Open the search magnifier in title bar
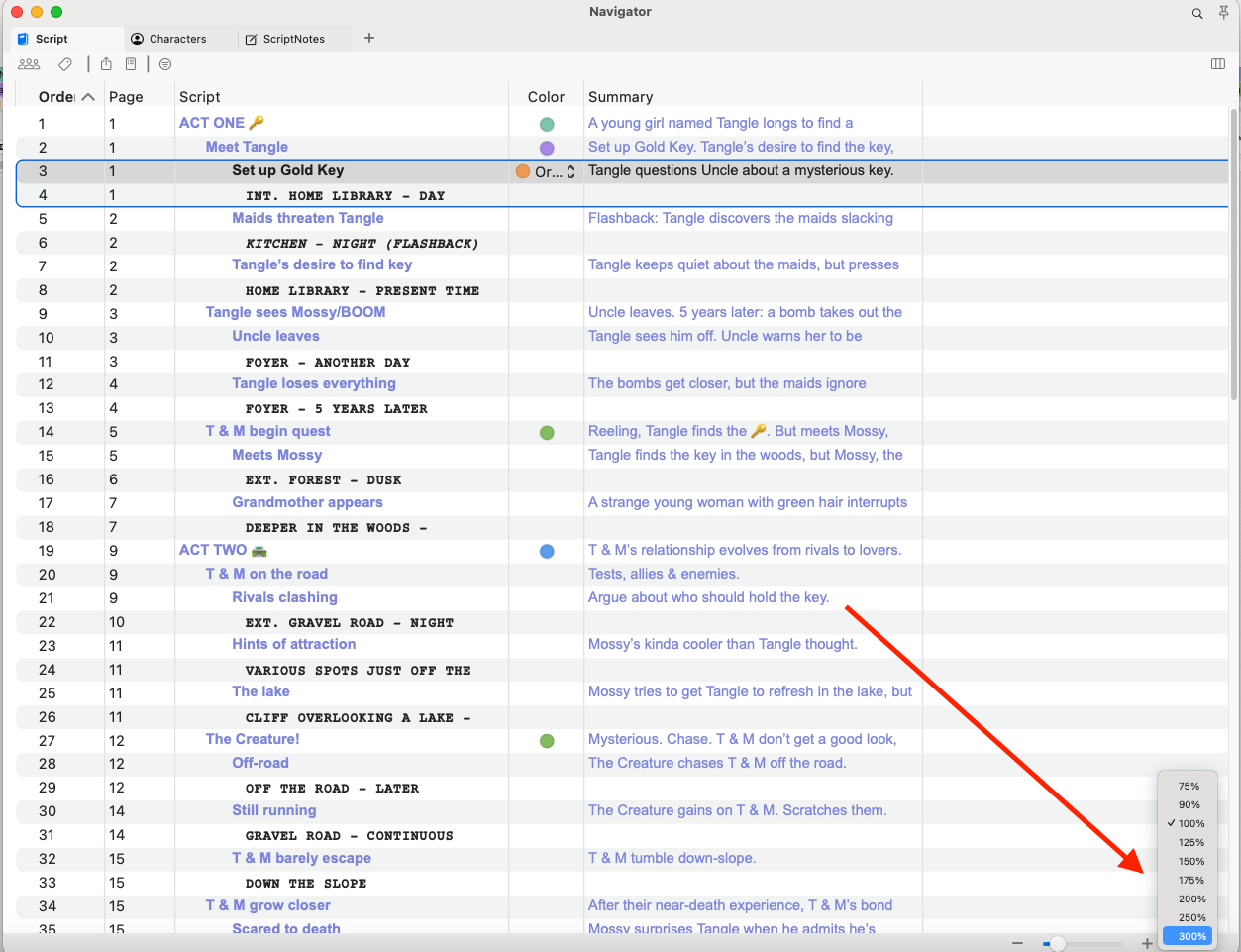1241x952 pixels. [x=1197, y=13]
